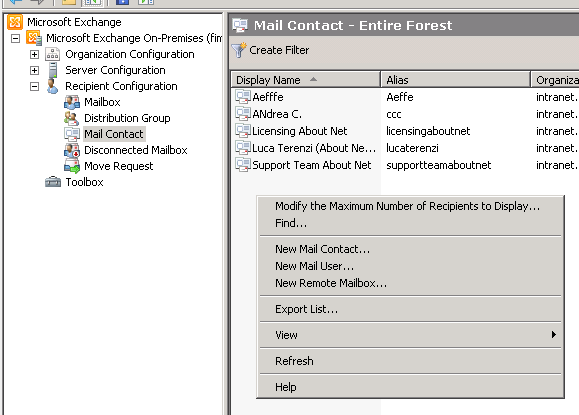
Task: Select Organization Configuration label
Action: tap(130, 54)
